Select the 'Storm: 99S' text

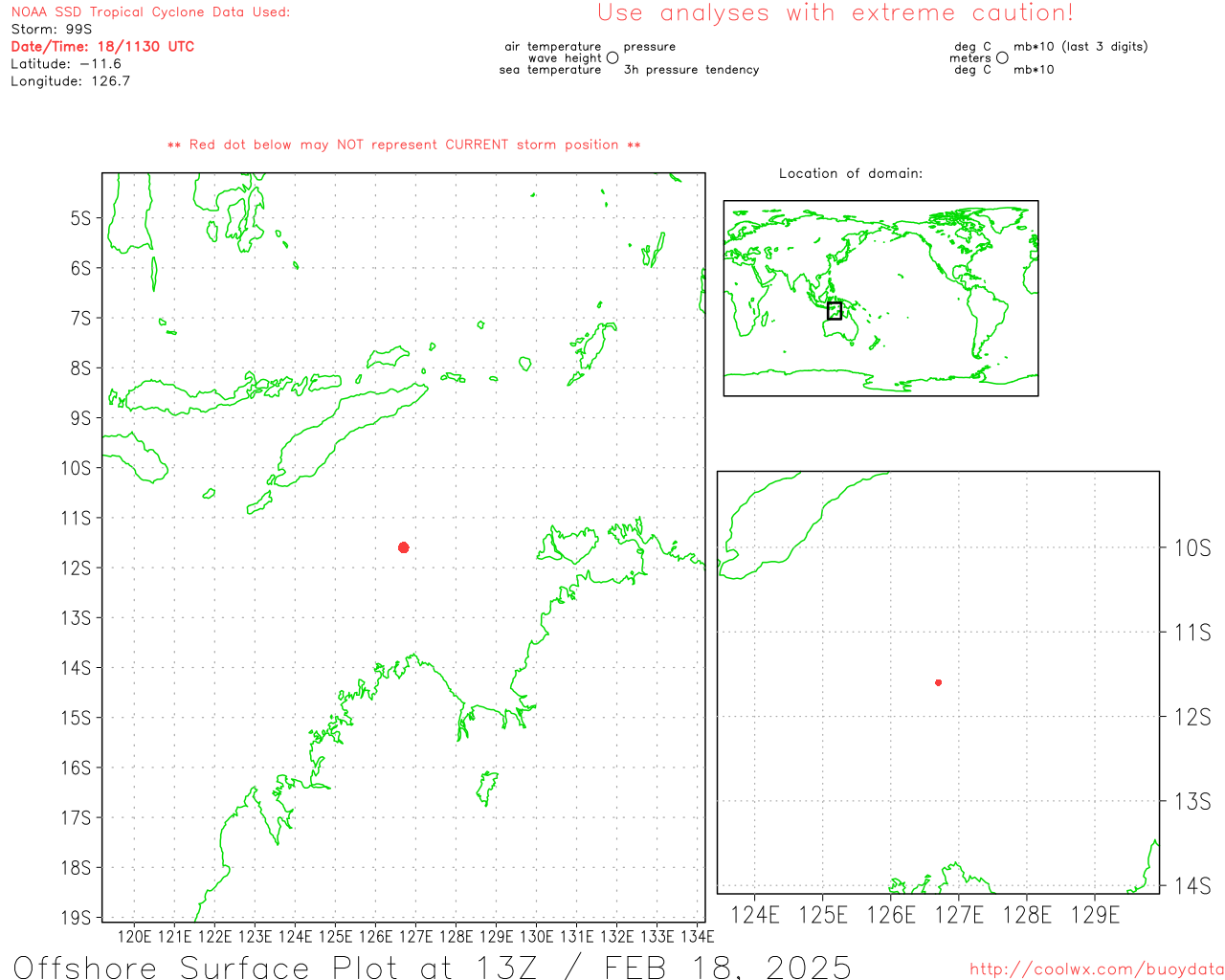(x=52, y=30)
